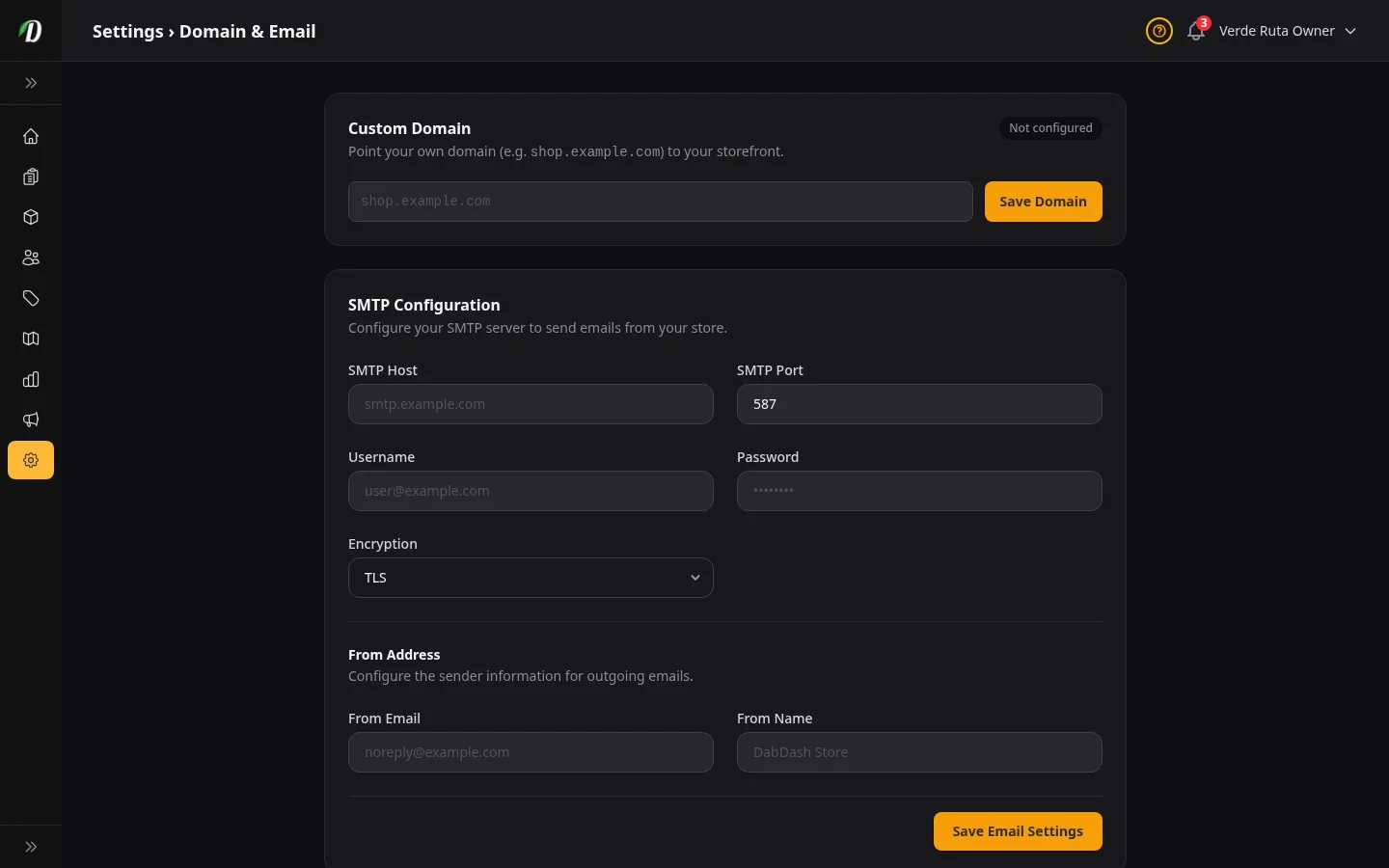Click Save Email Settings
Screen dimensions: 1389x868
click(x=1018, y=831)
